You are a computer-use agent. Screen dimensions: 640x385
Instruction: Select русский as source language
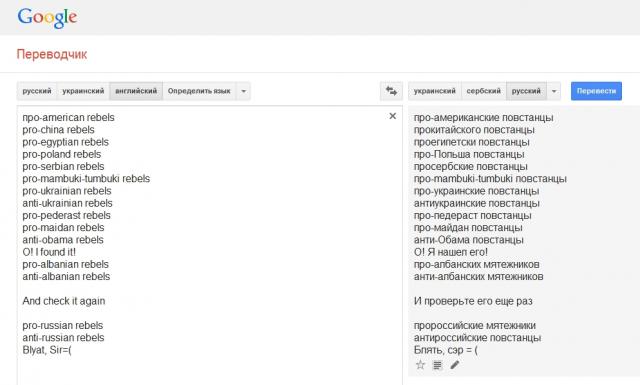click(x=37, y=91)
